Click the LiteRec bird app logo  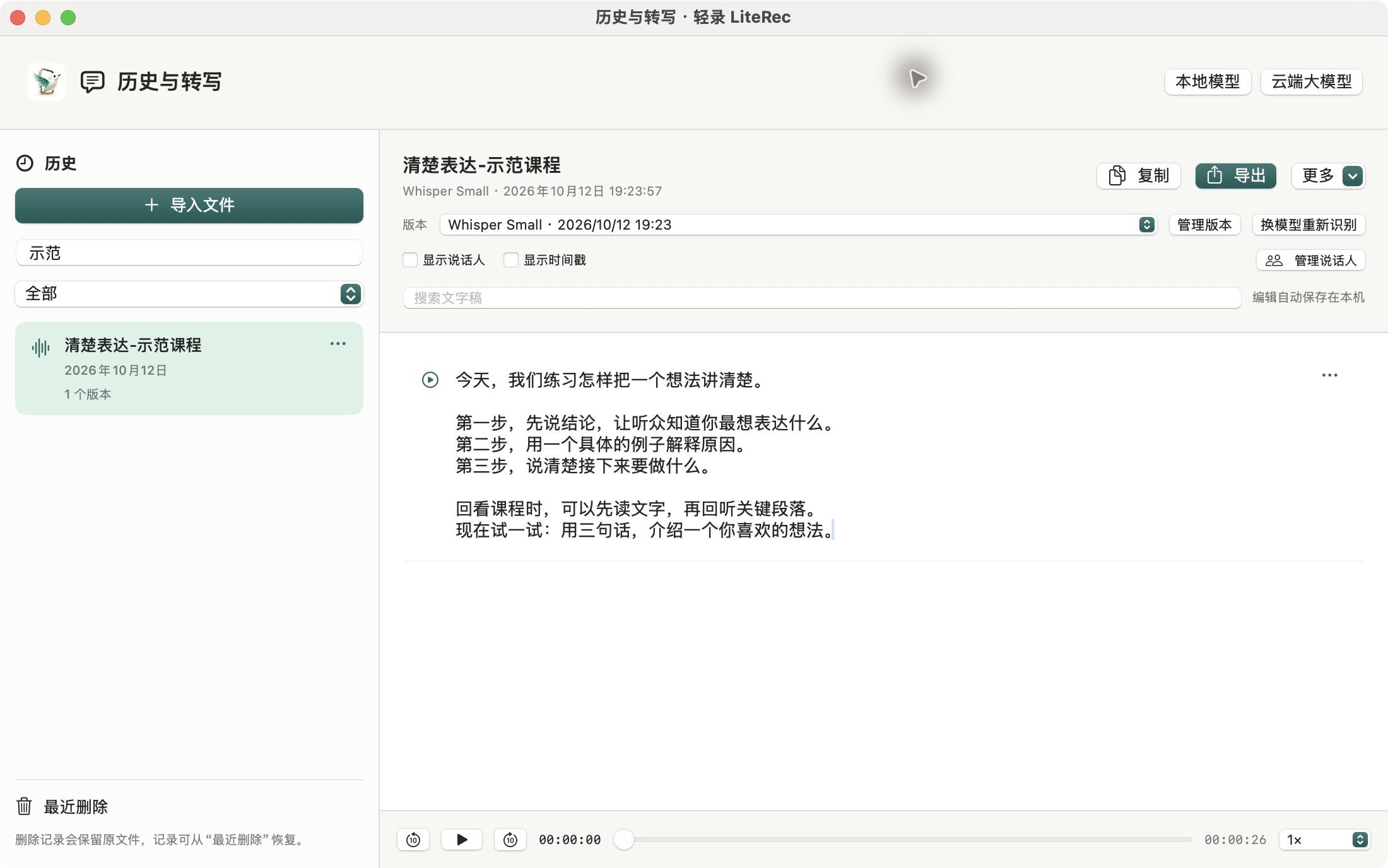(46, 82)
